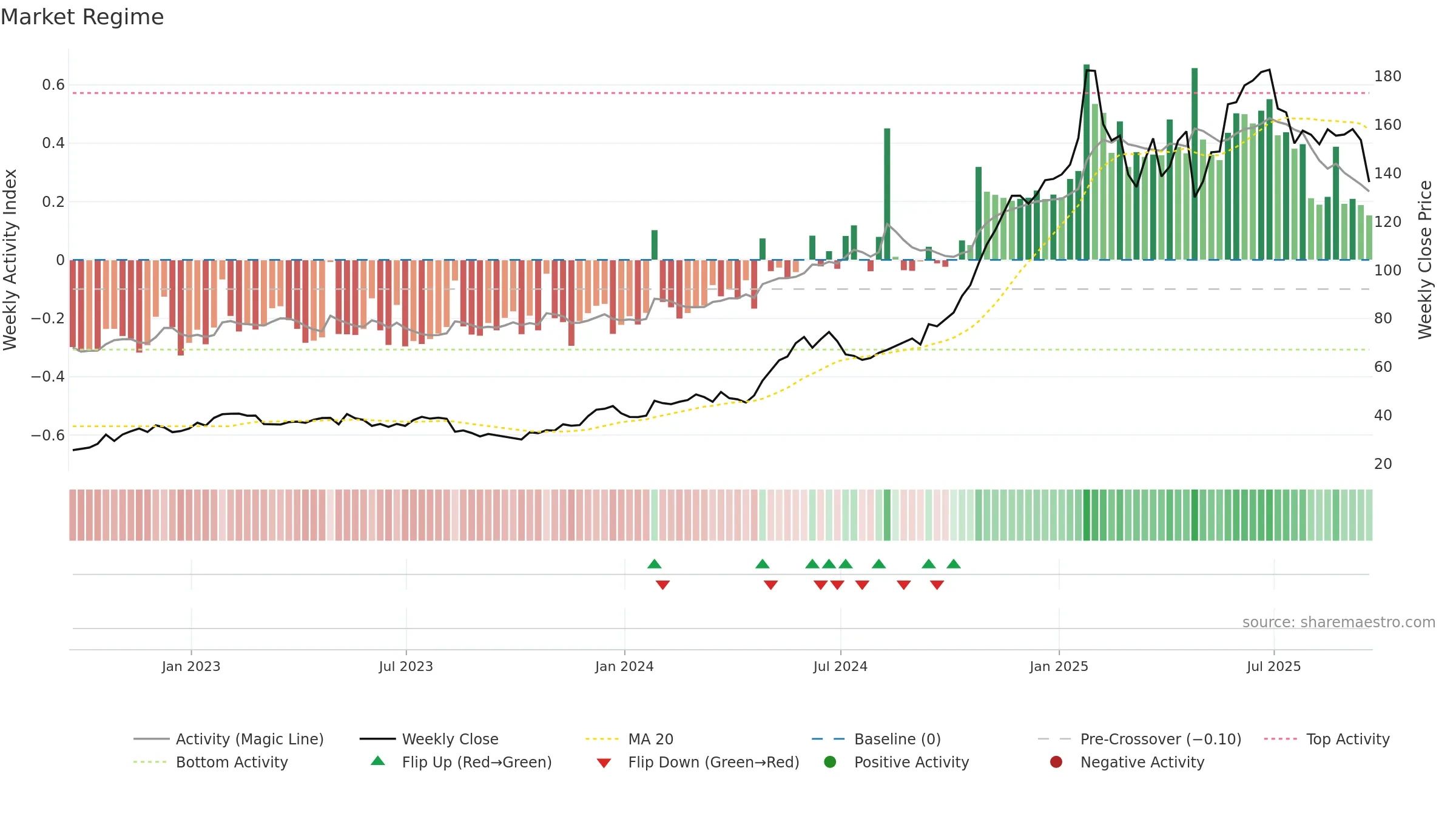Toggle the MA 20 legend entry
1456x819 pixels.
pyautogui.click(x=629, y=739)
